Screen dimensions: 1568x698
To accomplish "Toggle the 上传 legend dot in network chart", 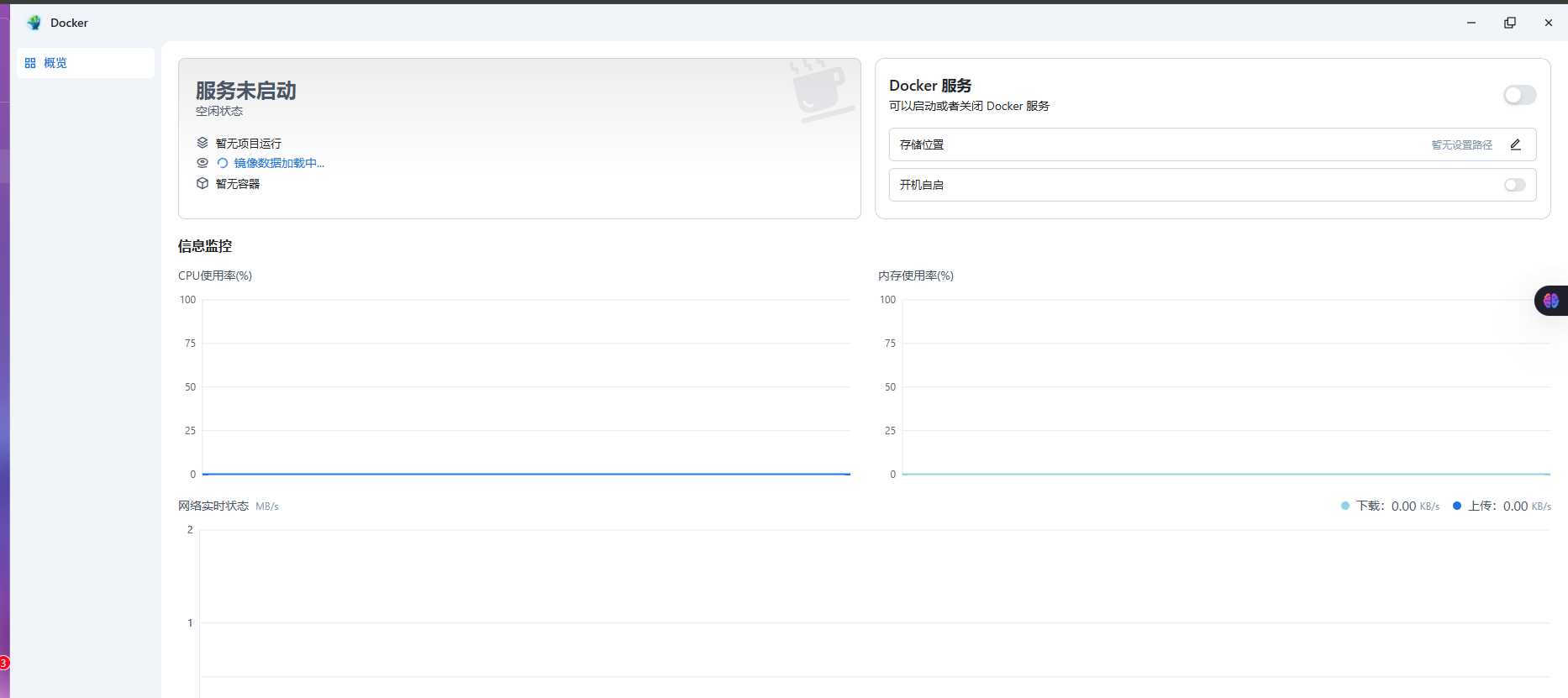I will point(1457,506).
